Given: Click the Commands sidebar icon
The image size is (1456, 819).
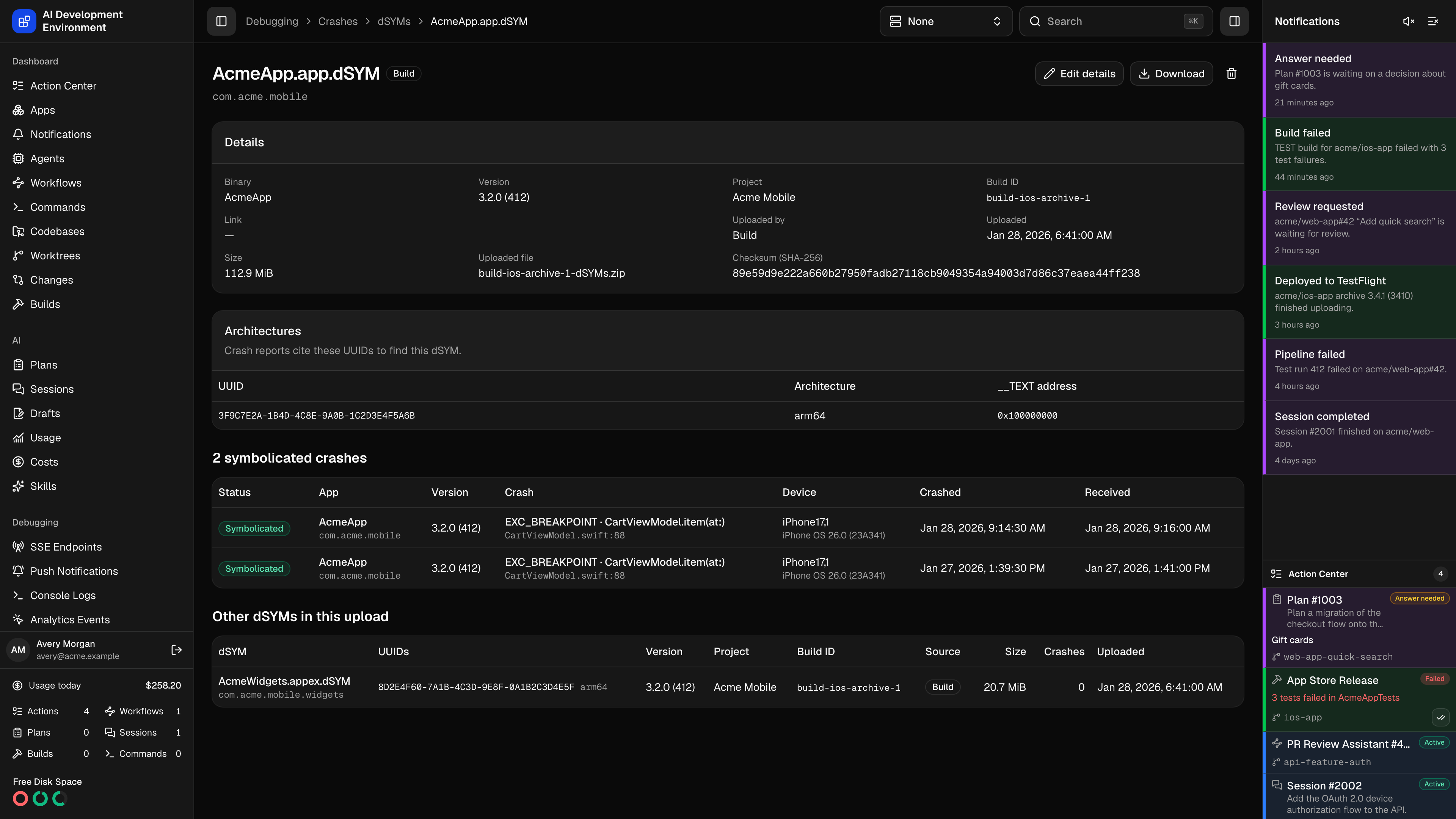Looking at the screenshot, I should pyautogui.click(x=18, y=207).
